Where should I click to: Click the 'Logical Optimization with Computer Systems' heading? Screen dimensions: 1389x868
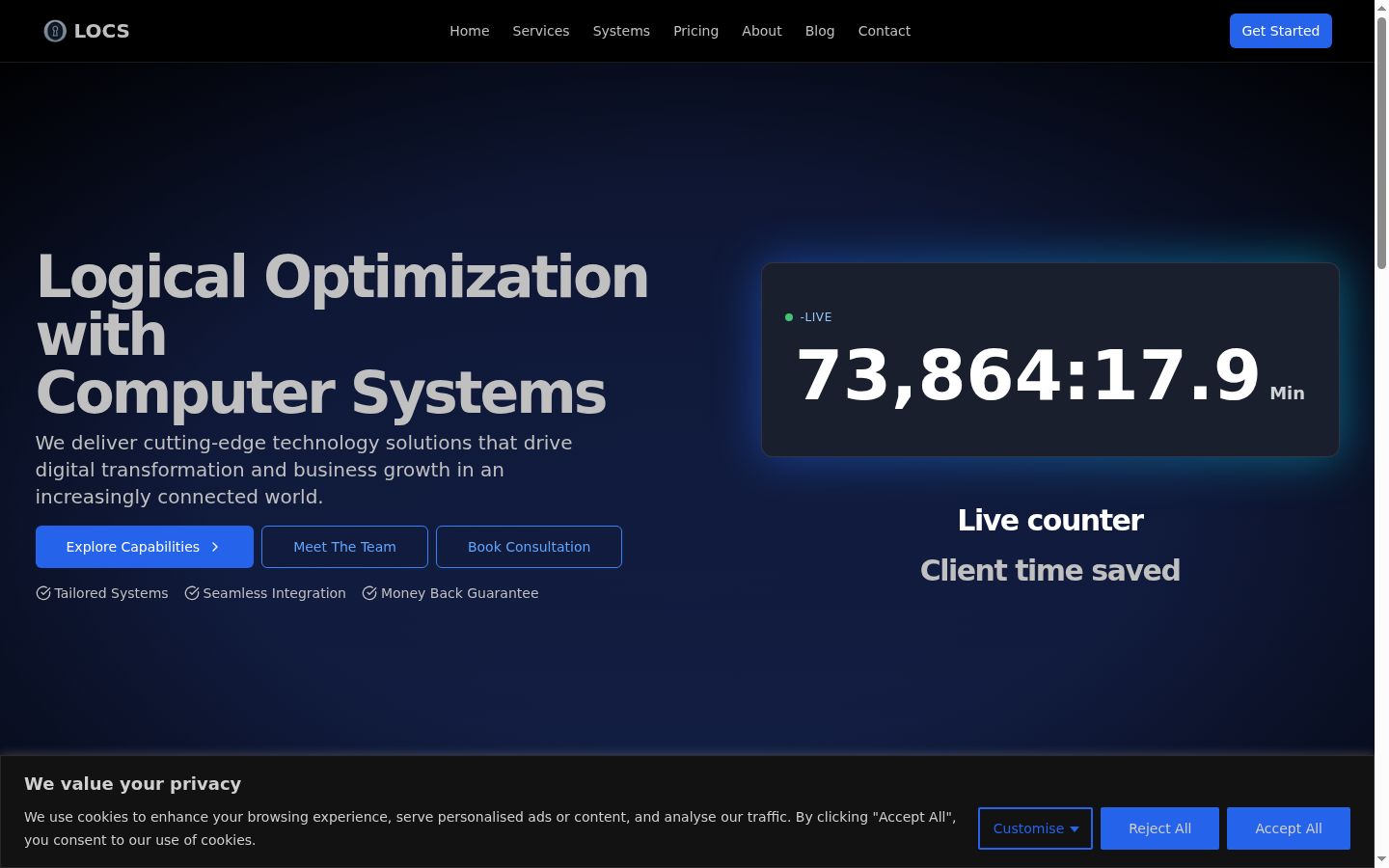pos(342,335)
